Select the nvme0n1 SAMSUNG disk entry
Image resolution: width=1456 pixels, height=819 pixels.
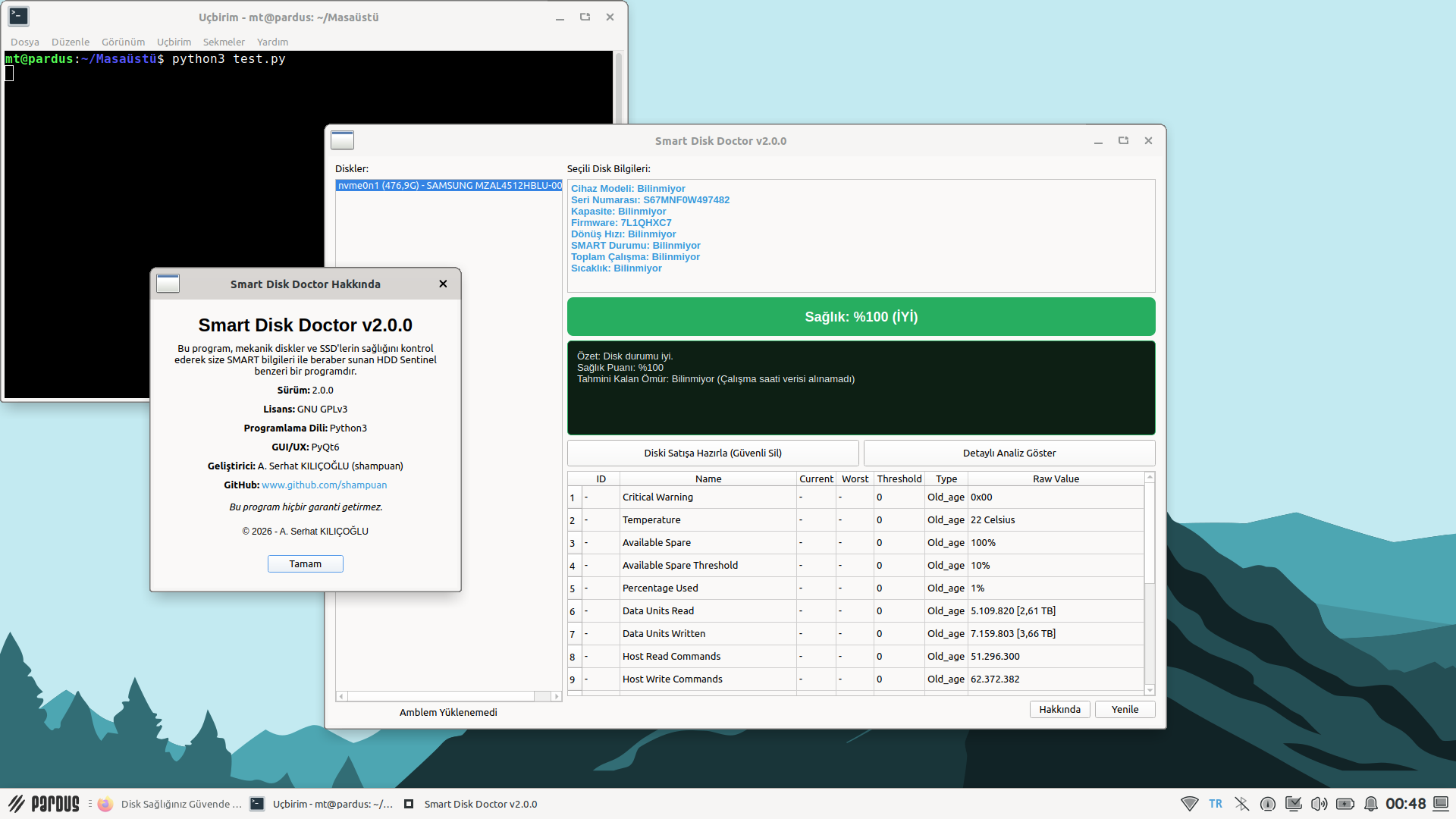(x=449, y=186)
